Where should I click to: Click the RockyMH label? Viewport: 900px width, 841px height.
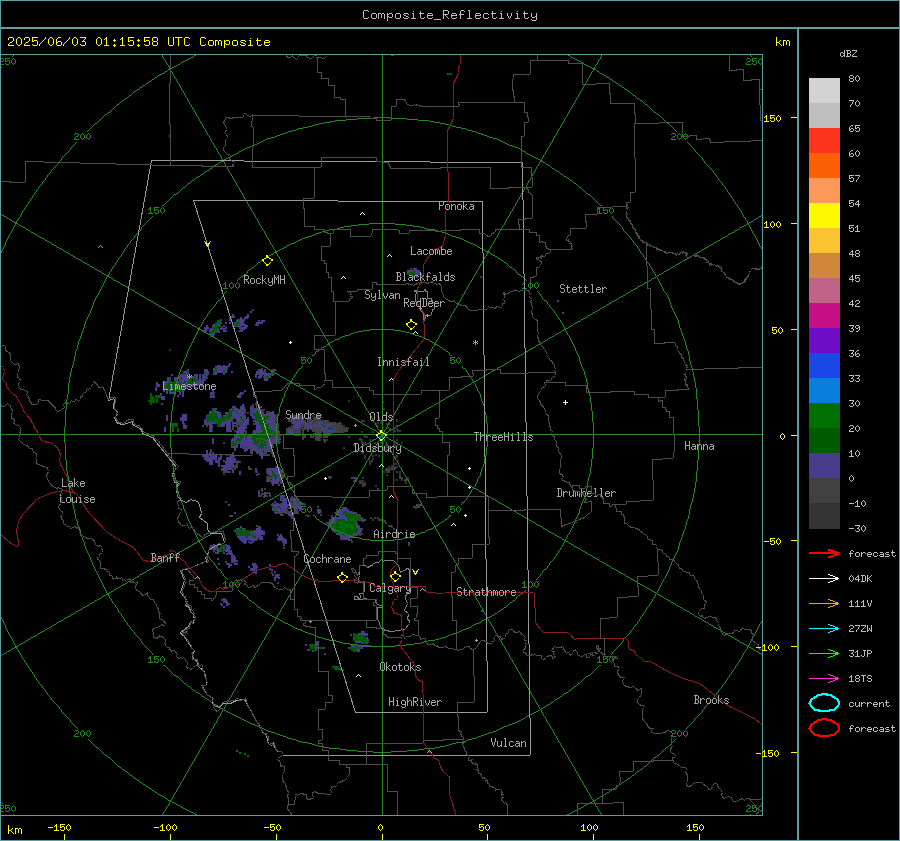(264, 280)
